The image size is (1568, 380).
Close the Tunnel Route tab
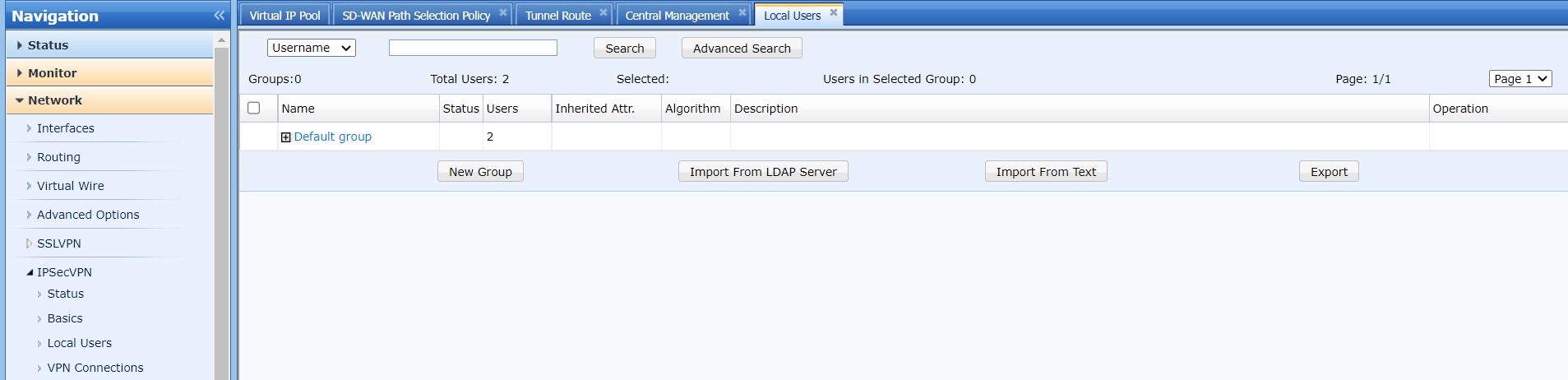604,13
